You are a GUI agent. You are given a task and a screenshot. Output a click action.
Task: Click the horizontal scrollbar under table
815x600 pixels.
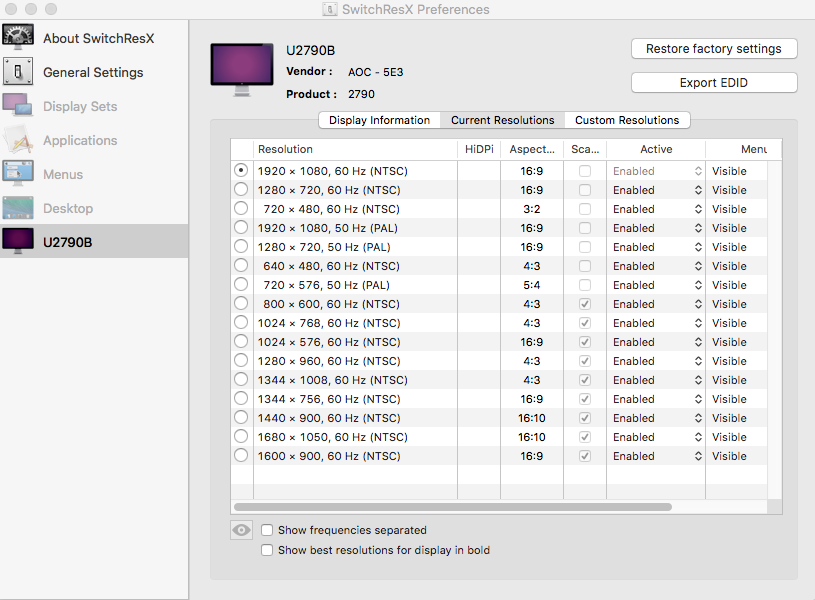click(453, 506)
